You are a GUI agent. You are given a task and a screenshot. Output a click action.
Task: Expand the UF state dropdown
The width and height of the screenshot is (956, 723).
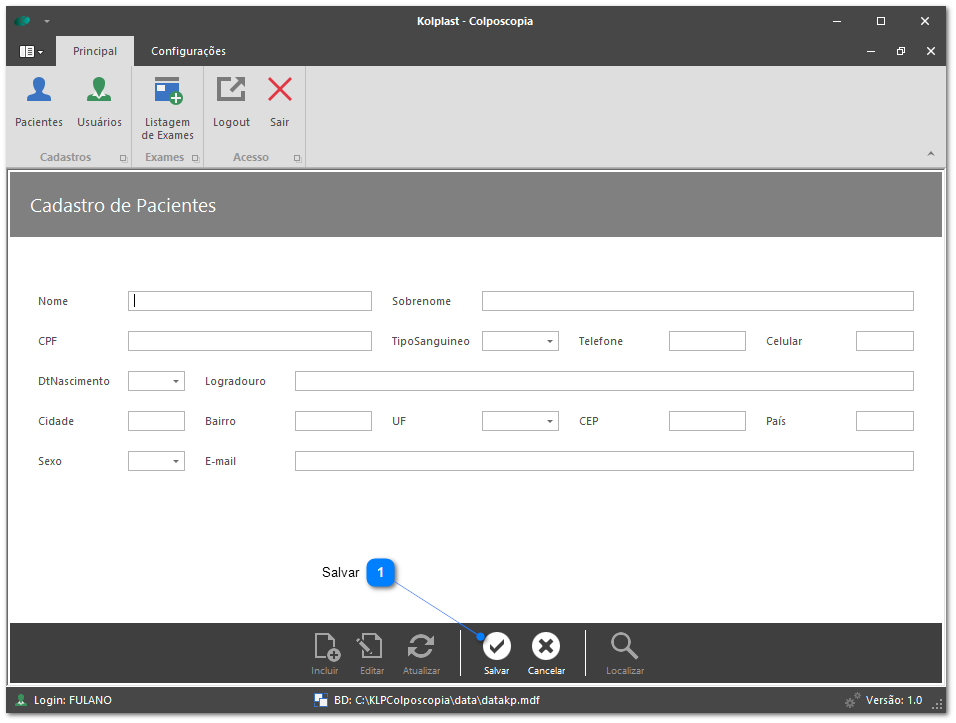tap(550, 421)
